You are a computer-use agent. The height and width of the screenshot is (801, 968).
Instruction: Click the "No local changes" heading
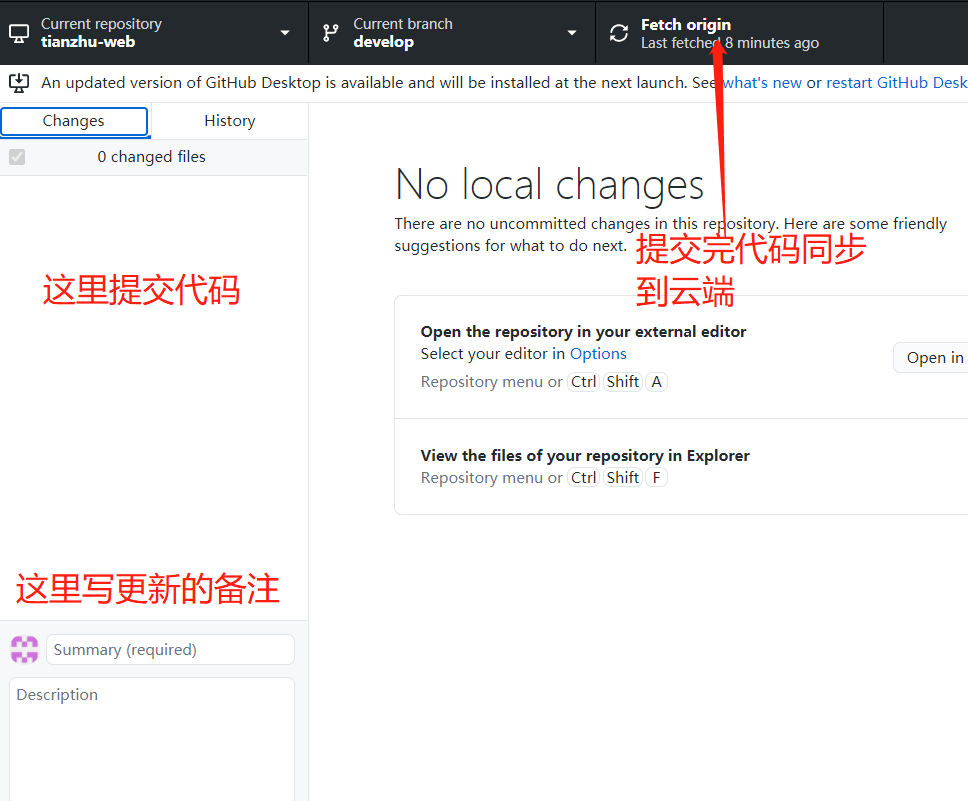(549, 184)
